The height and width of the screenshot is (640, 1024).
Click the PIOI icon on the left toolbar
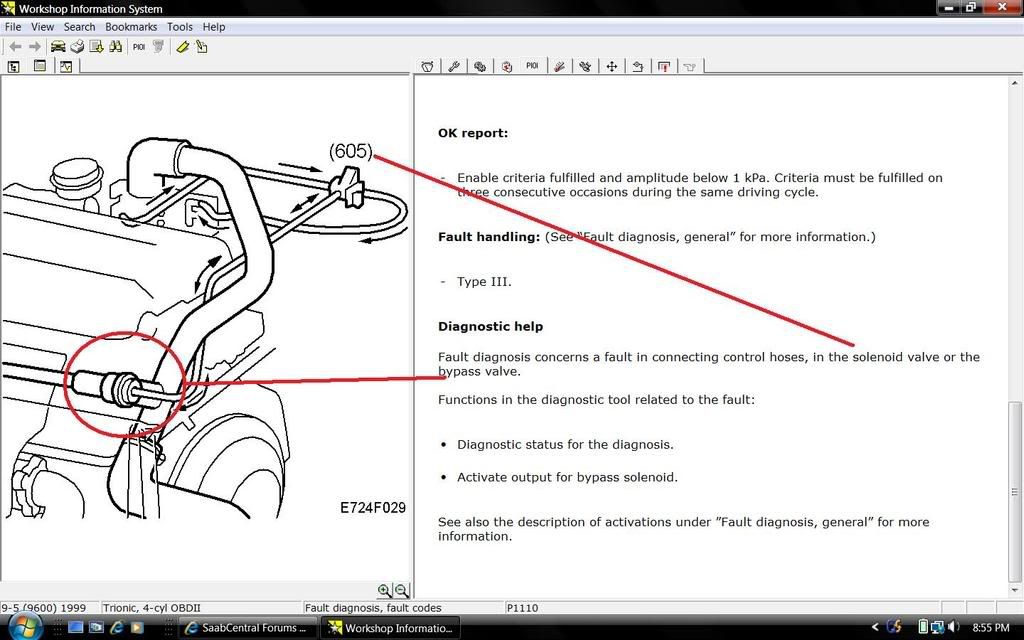coord(138,46)
